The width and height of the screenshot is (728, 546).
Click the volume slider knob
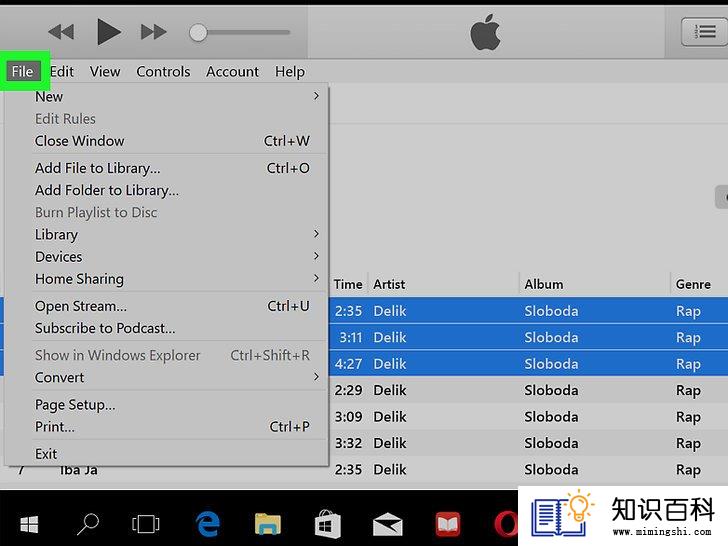[198, 33]
